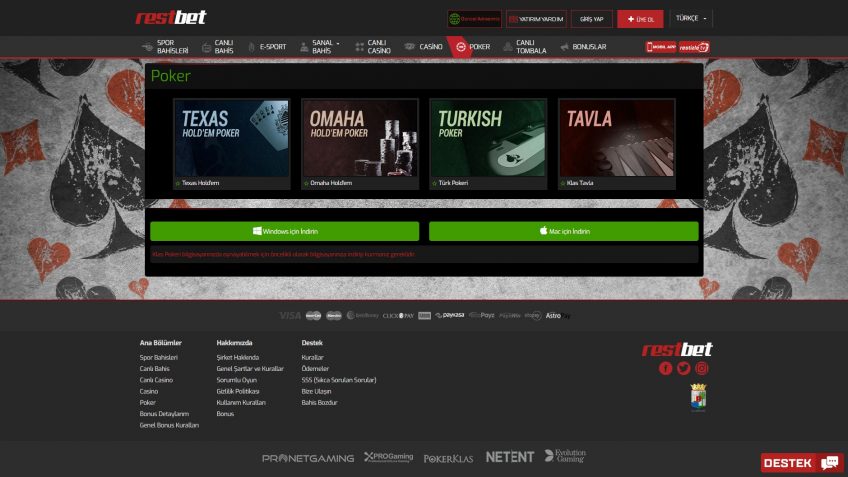
Task: Open Bahis Bozdur footer link
Action: 320,403
